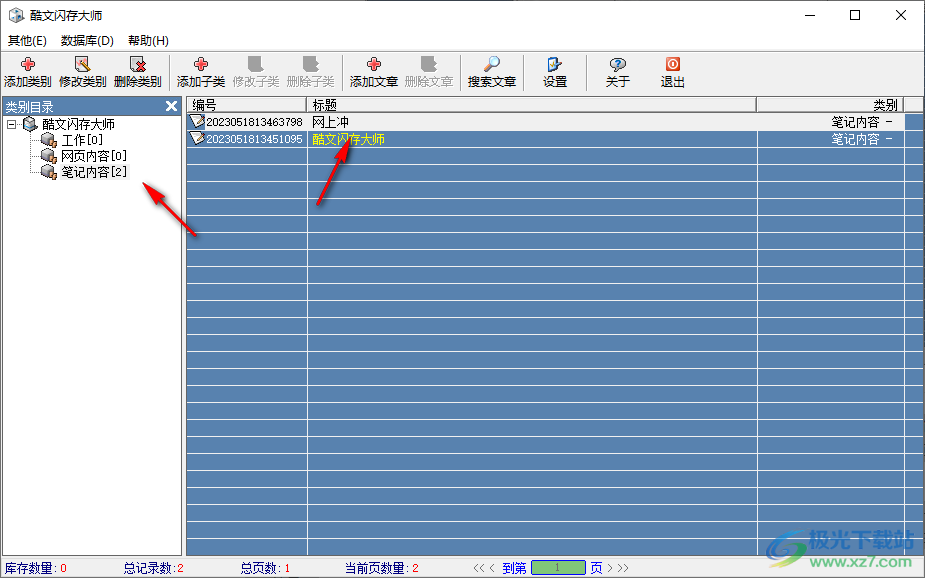Click the 添加类别 toolbar icon
Image resolution: width=925 pixels, height=578 pixels.
click(x=27, y=64)
